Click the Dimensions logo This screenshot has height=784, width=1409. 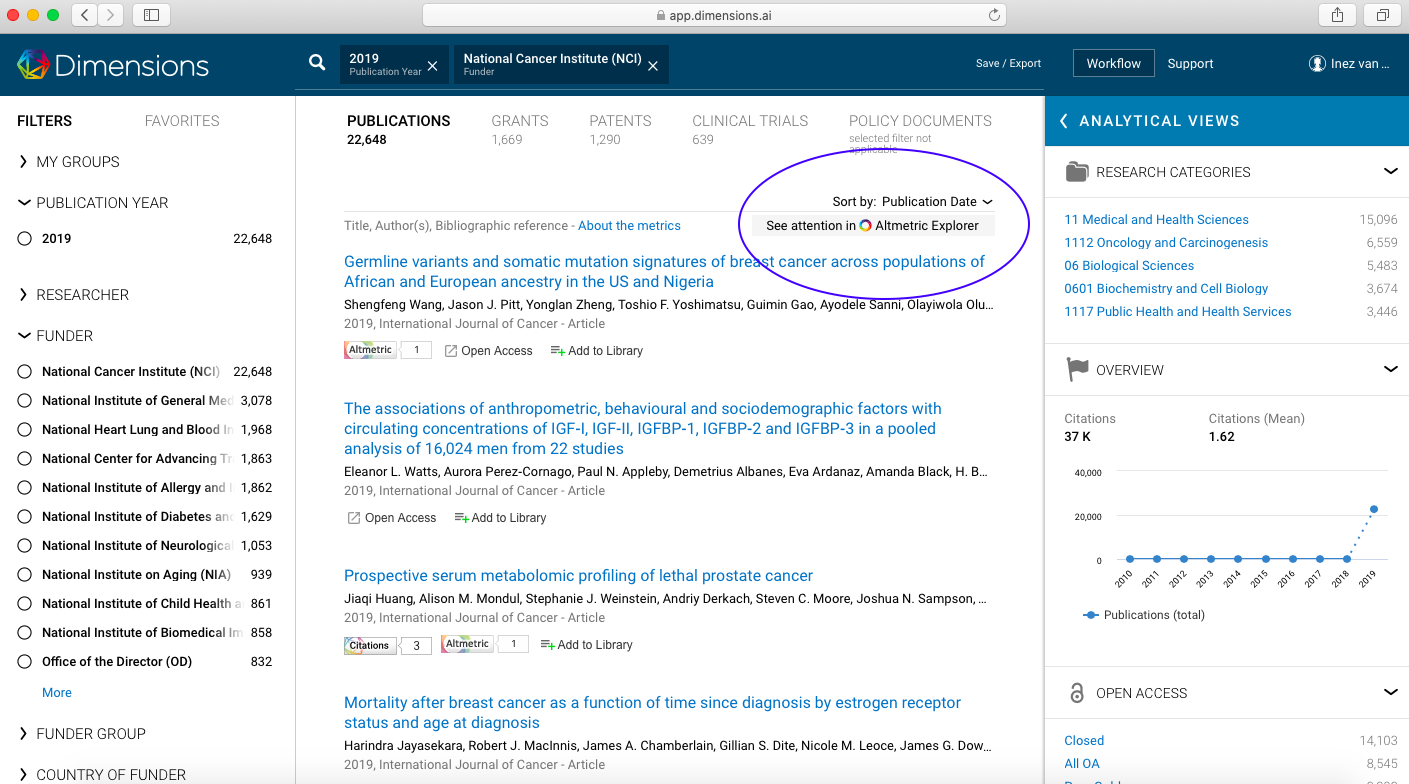(111, 63)
